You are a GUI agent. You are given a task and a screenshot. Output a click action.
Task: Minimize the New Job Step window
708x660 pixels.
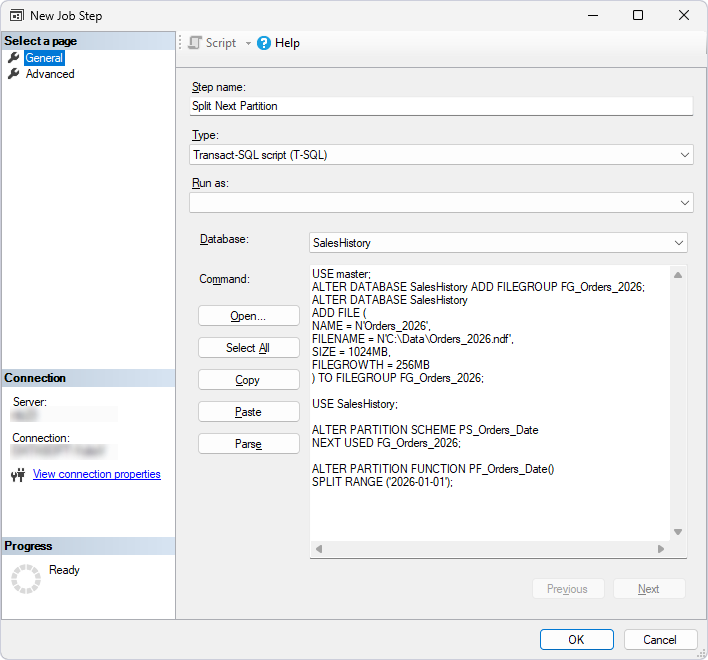pyautogui.click(x=593, y=15)
